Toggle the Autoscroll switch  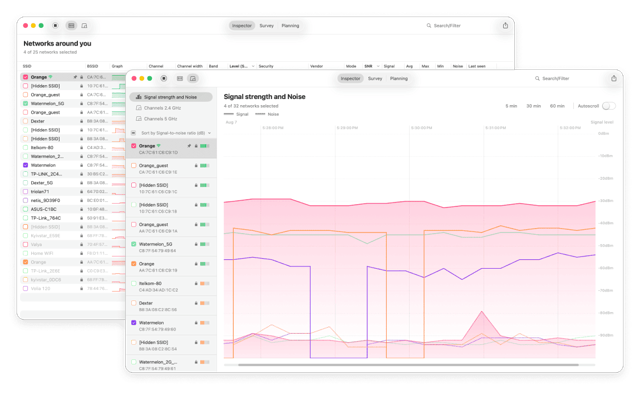point(609,106)
